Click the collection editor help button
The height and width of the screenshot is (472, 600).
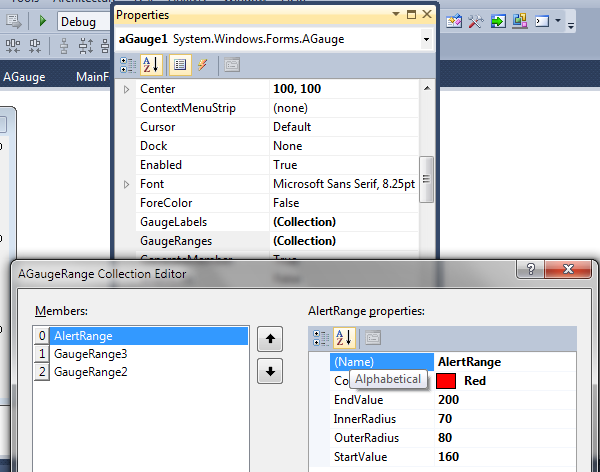(x=531, y=269)
